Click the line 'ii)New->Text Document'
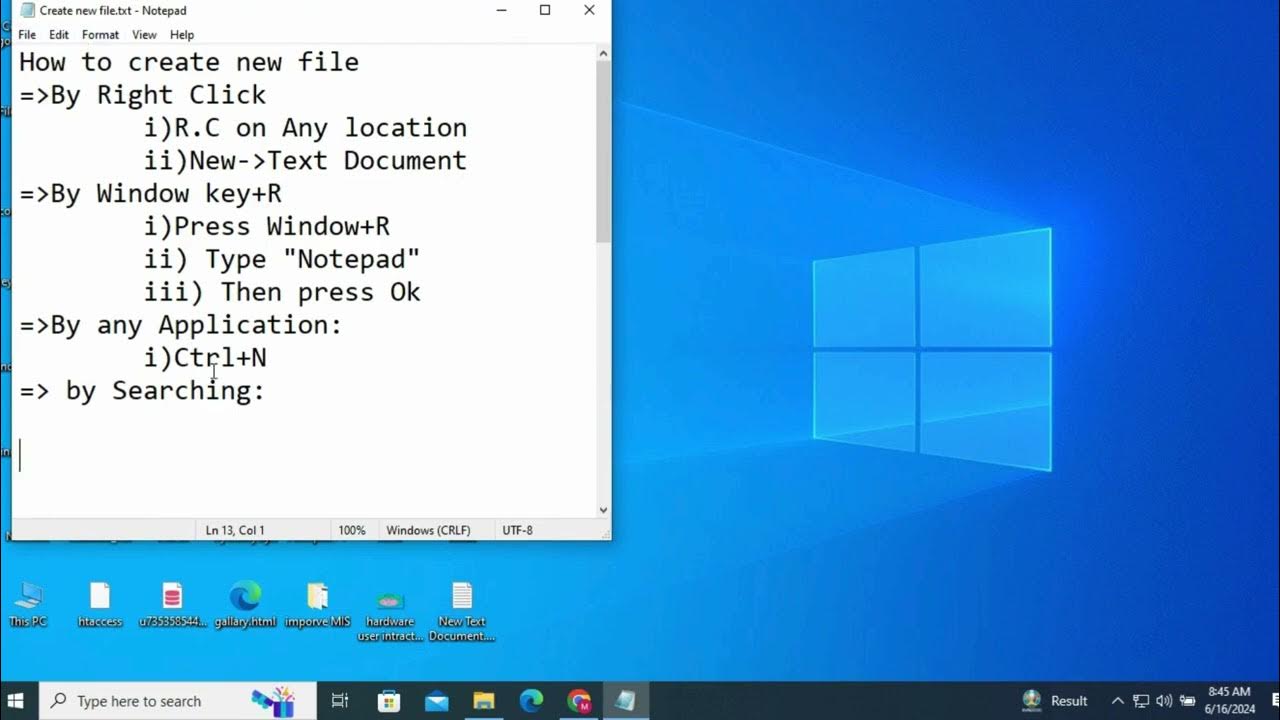The height and width of the screenshot is (720, 1280). pos(305,161)
